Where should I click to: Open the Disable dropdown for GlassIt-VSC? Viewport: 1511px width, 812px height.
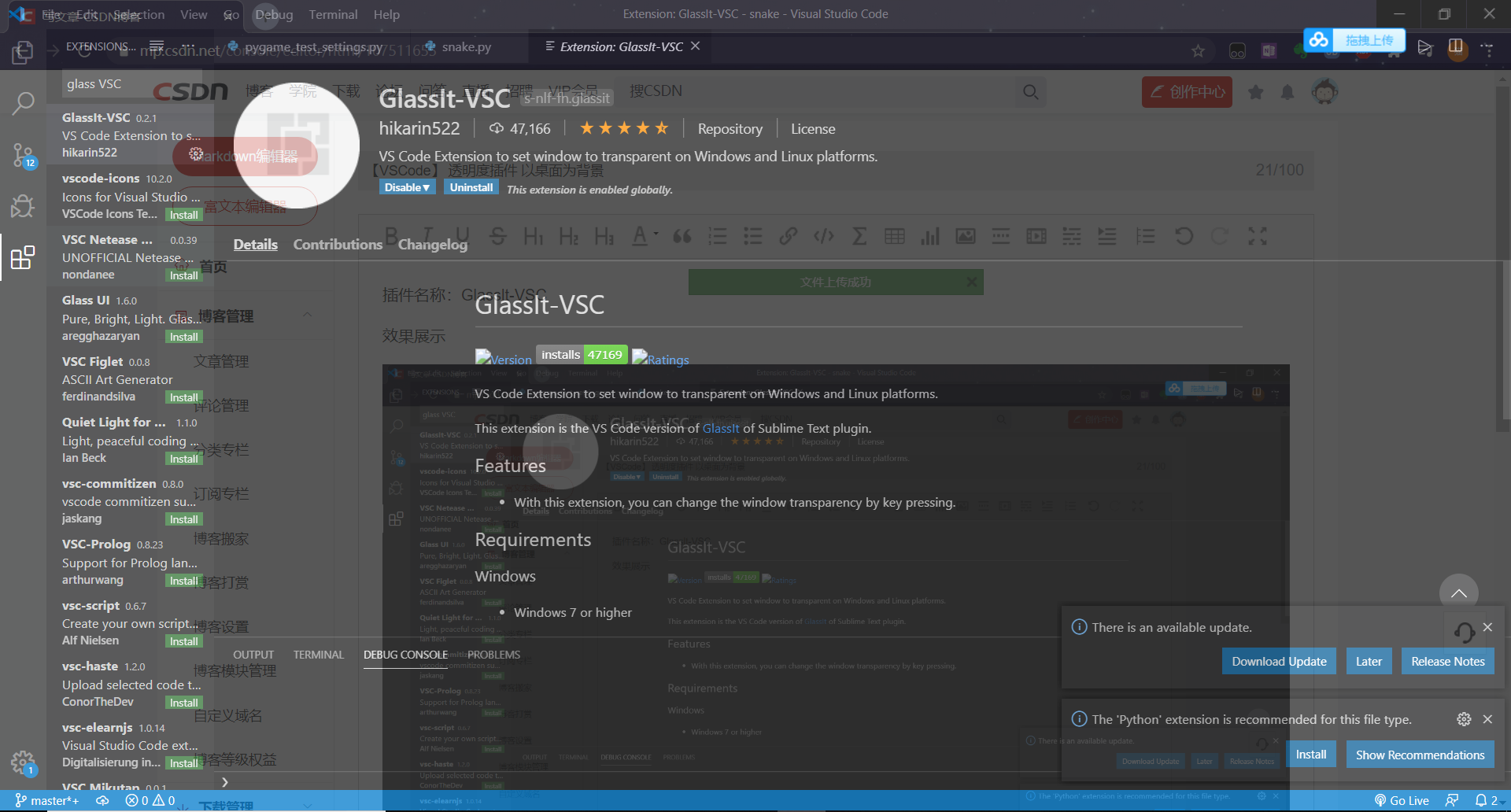coord(407,186)
